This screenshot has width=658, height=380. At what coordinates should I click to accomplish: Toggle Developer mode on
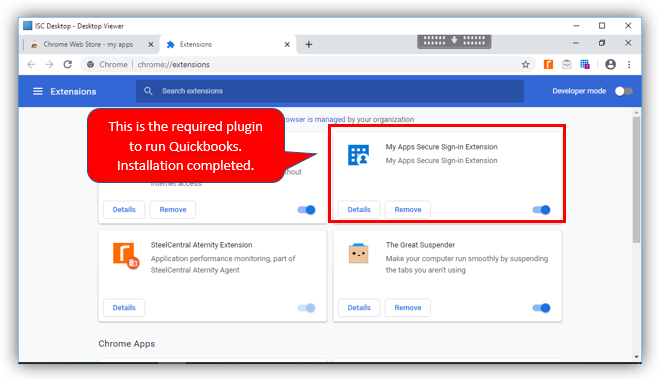coord(624,91)
